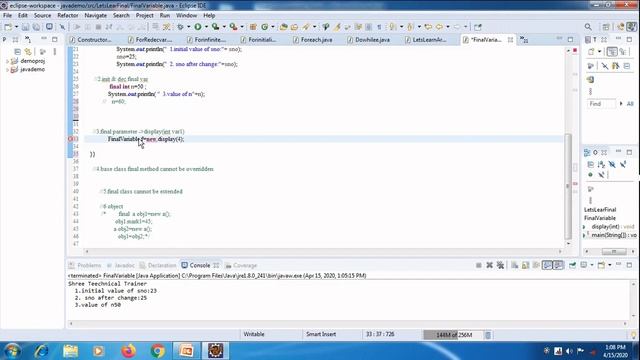Expand main(String[]) node in Outline
Viewport: 640px width, 360px height.
click(584, 235)
